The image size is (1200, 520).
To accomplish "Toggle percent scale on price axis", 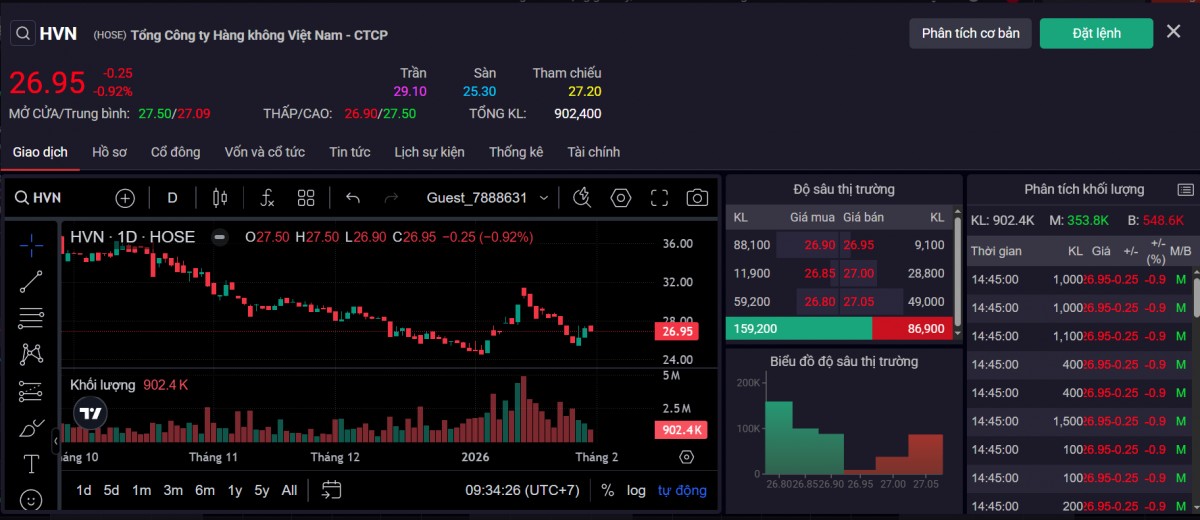I will pyautogui.click(x=607, y=490).
